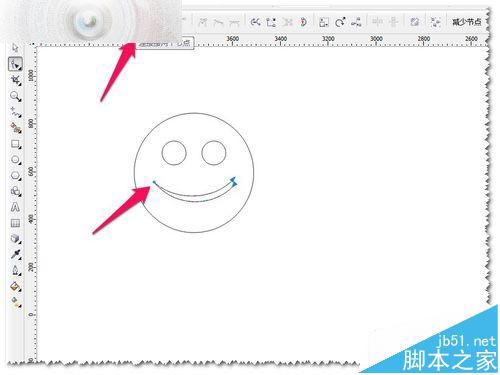Click the 减少节点 (reduce nodes) button

pos(466,22)
